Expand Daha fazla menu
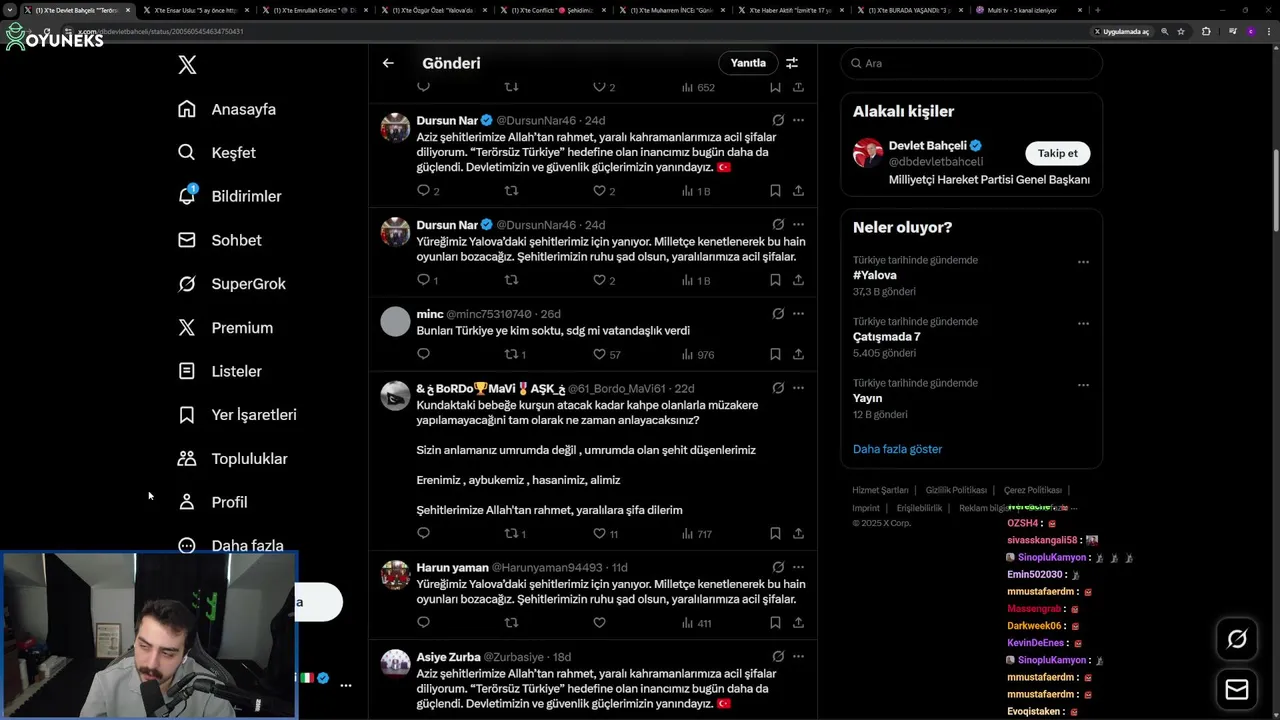Viewport: 1280px width, 720px height. pyautogui.click(x=230, y=545)
